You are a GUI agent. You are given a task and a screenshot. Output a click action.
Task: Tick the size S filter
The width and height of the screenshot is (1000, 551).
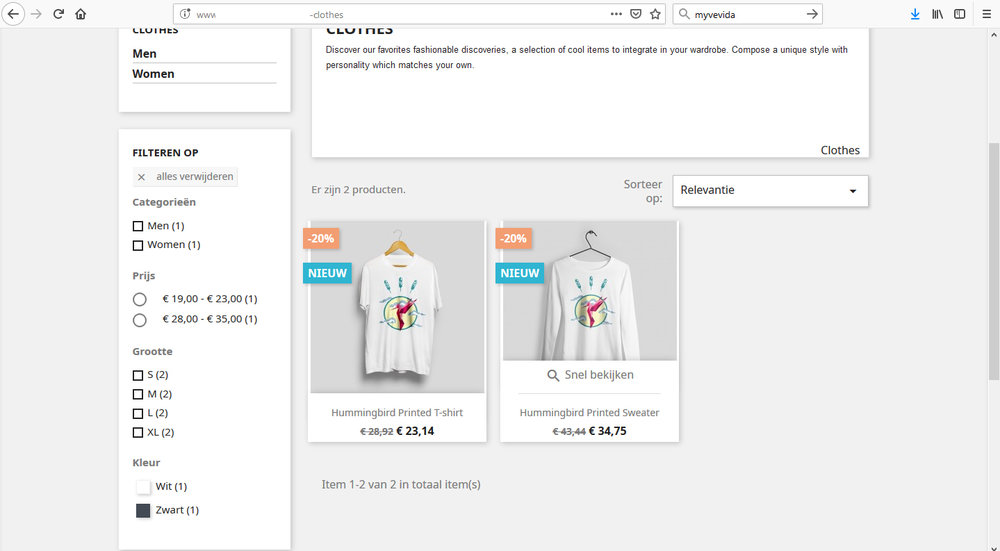point(138,375)
